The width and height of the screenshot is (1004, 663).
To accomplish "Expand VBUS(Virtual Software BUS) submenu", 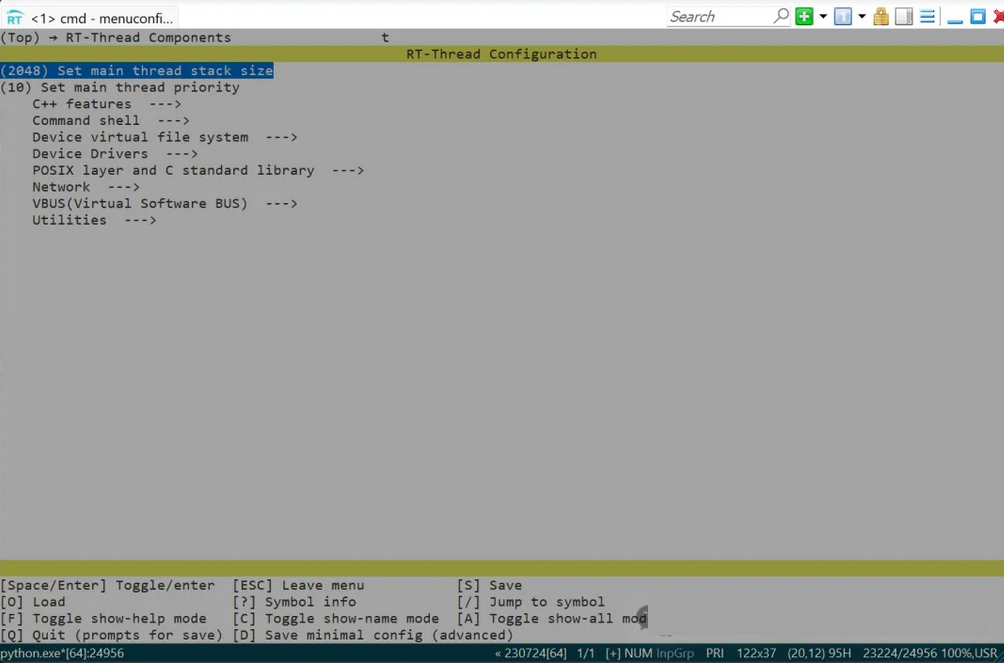I will 165,204.
